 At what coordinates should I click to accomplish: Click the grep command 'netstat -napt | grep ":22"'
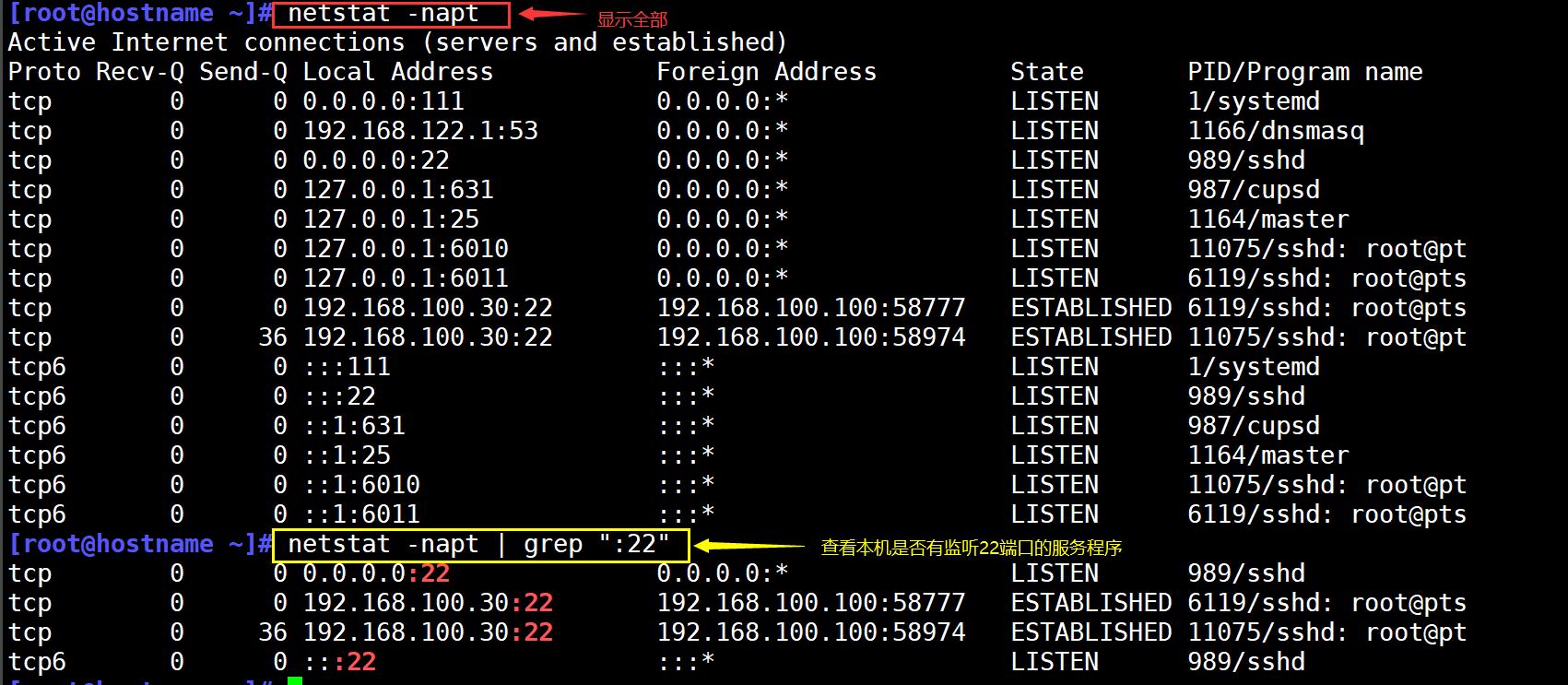tap(479, 545)
